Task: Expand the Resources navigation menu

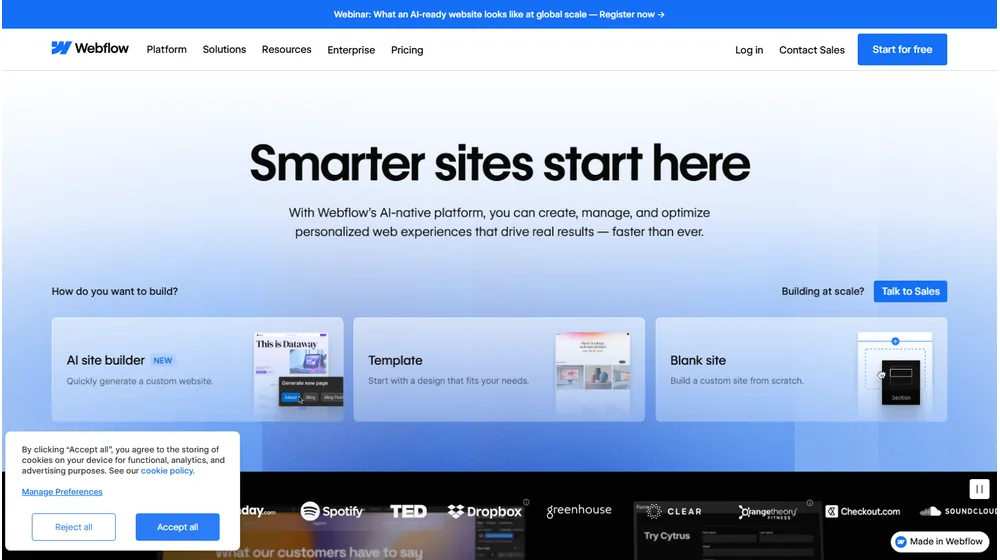Action: (x=286, y=49)
